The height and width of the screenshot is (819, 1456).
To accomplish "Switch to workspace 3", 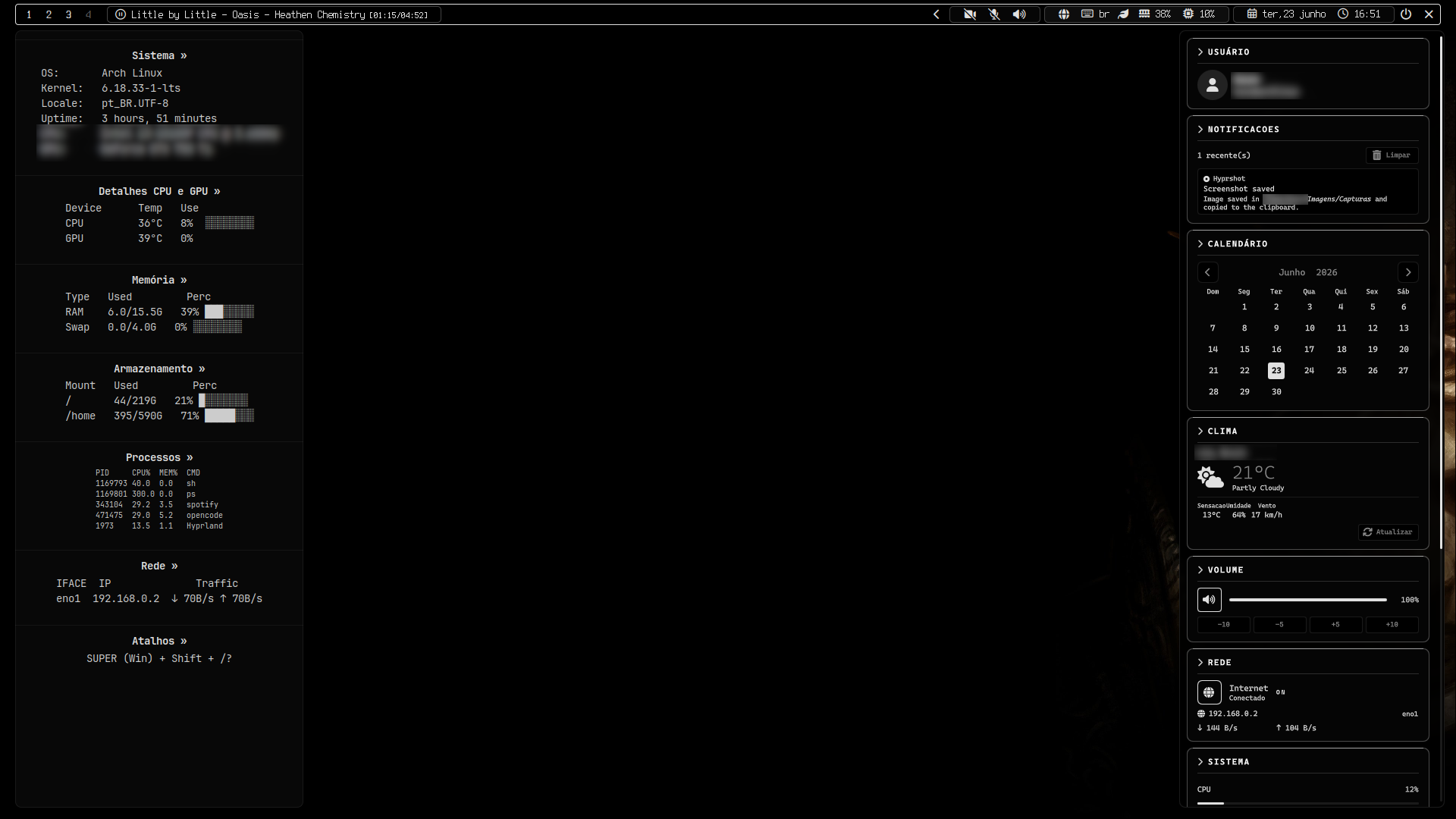I will [x=68, y=14].
